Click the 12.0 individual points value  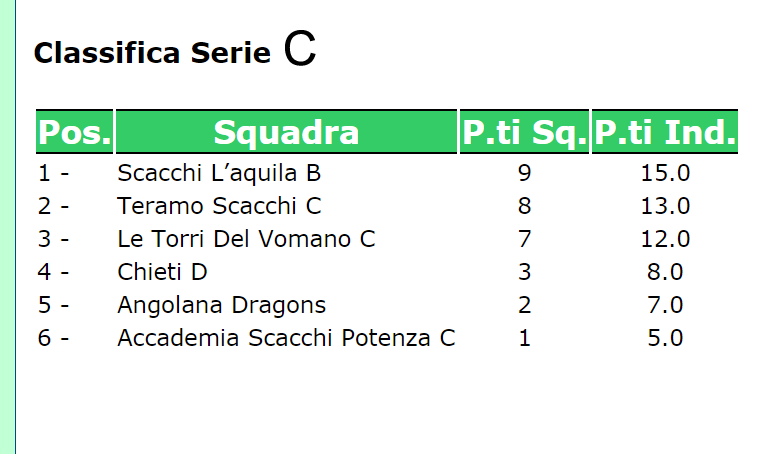pos(665,239)
